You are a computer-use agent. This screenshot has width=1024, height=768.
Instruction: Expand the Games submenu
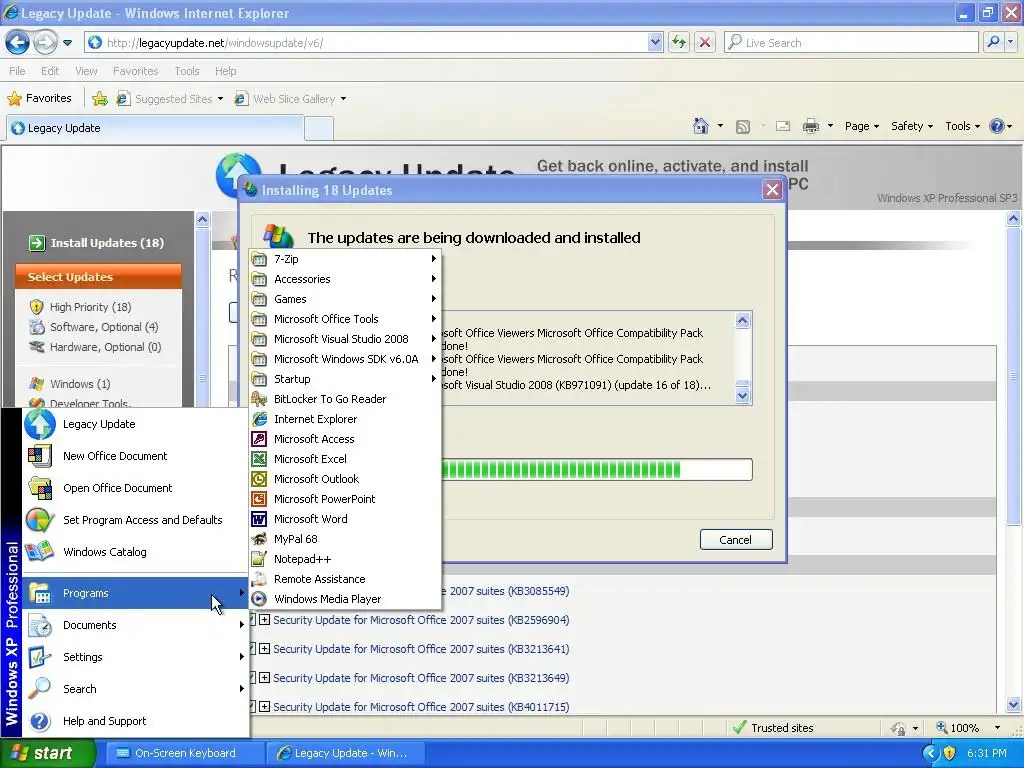tap(345, 299)
